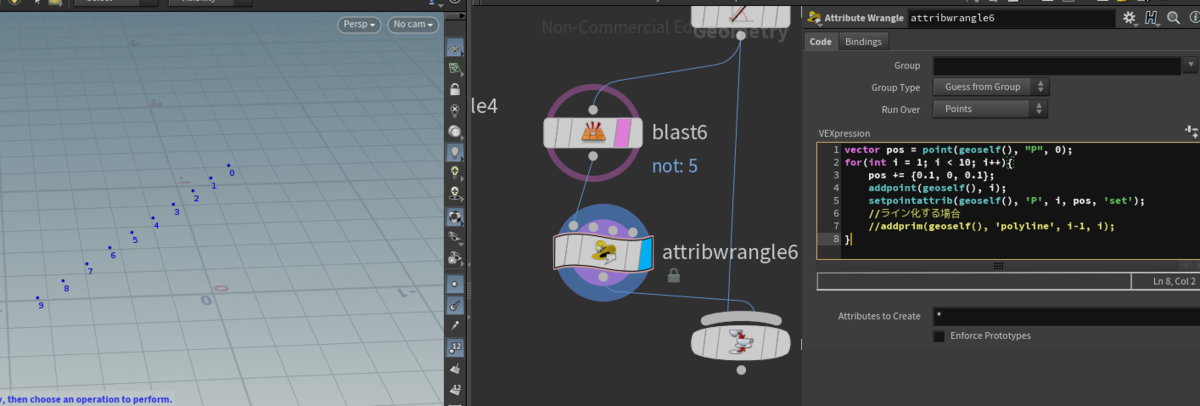Switch to the Code tab

pyautogui.click(x=820, y=42)
